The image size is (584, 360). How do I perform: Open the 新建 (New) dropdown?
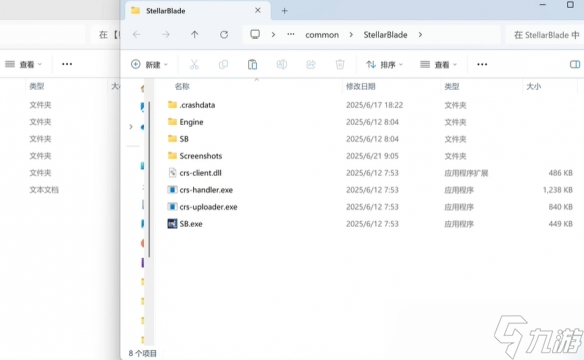pos(149,64)
